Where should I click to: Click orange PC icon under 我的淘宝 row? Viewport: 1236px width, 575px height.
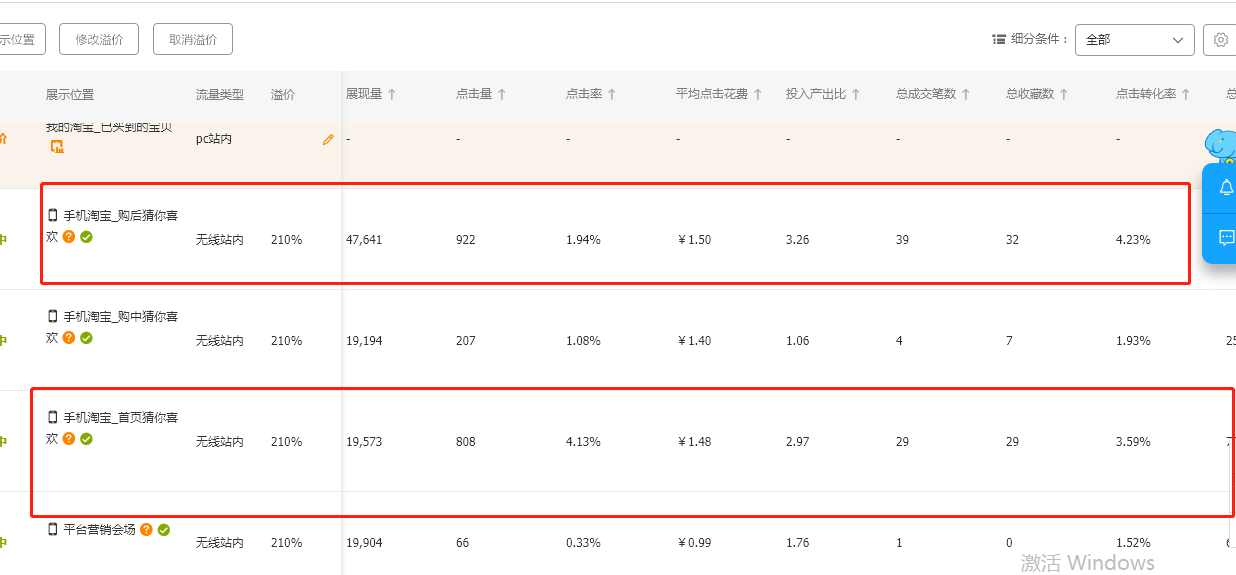pos(57,147)
